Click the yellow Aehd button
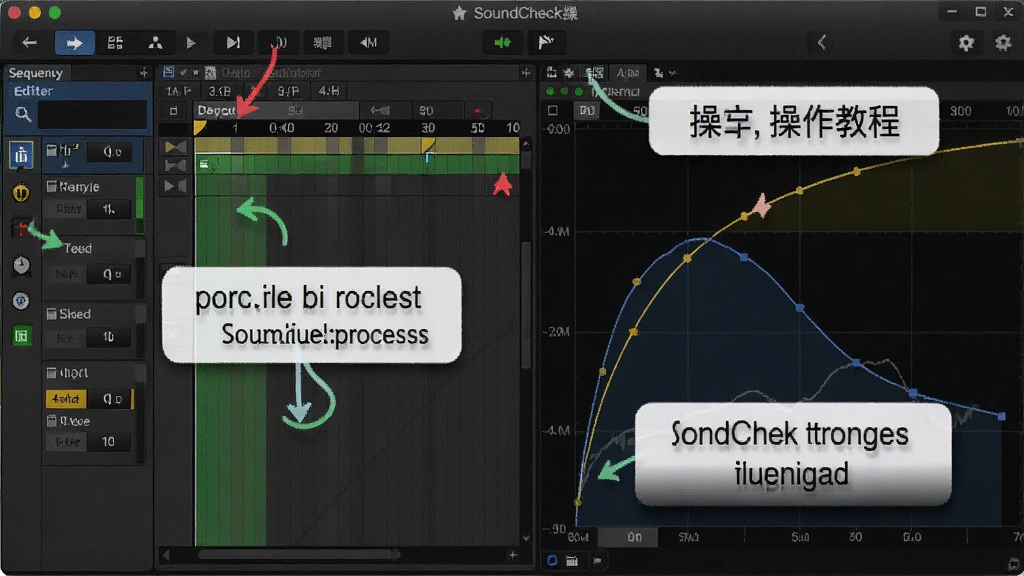Viewport: 1024px width, 576px height. pyautogui.click(x=65, y=398)
